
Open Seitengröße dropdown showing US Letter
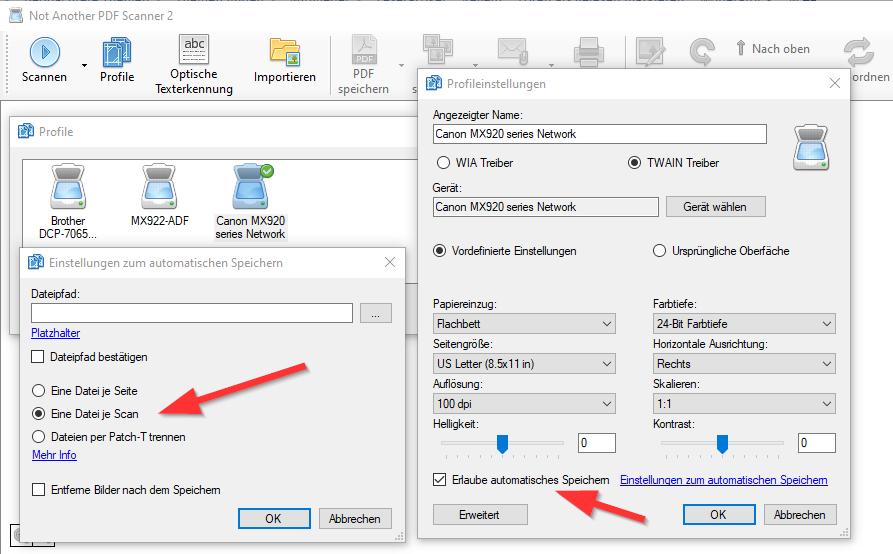click(524, 364)
